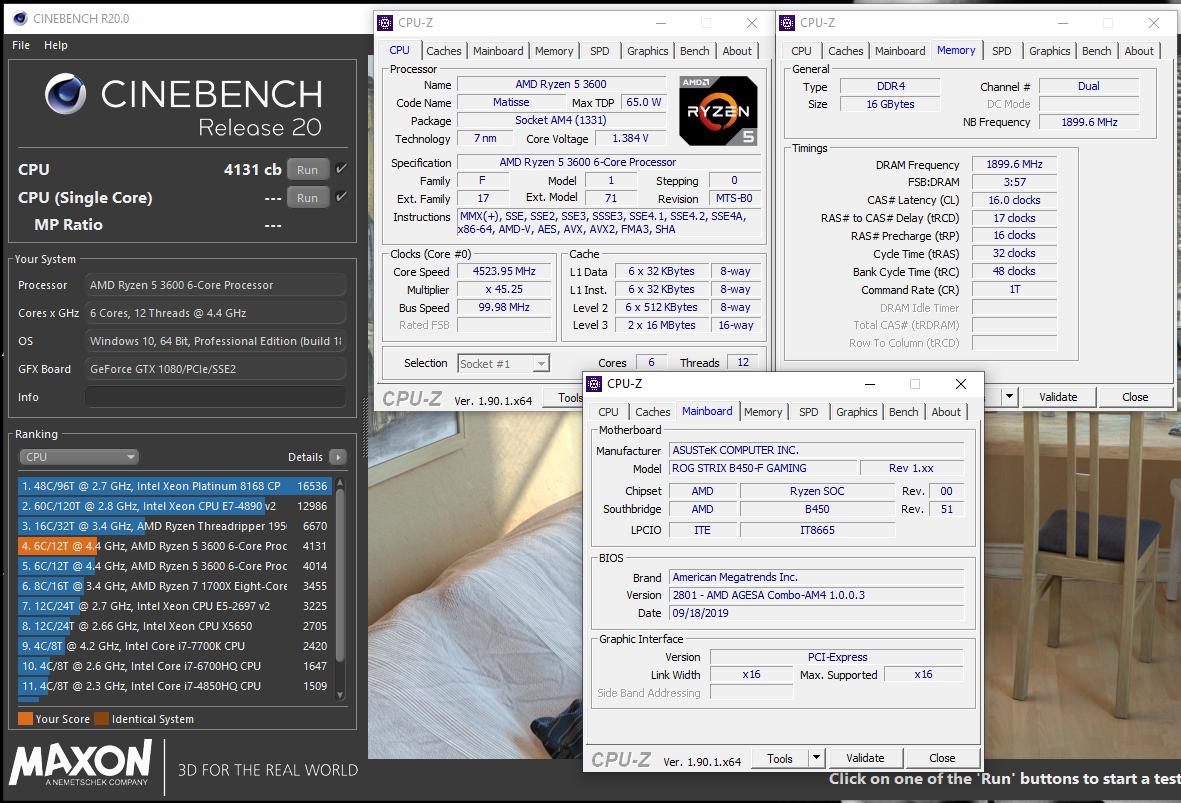This screenshot has height=803, width=1181.
Task: Click Validate in the Mainboard window
Action: tap(865, 758)
